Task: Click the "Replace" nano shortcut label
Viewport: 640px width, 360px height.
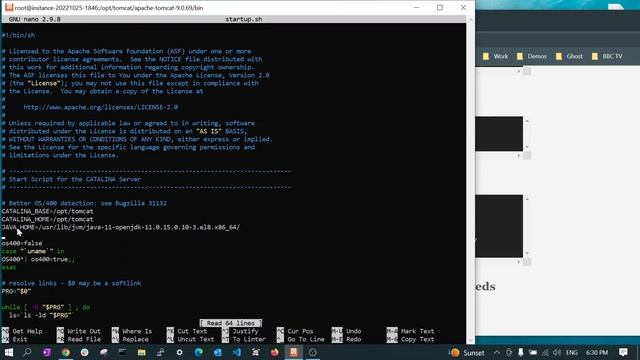Action: 136,339
